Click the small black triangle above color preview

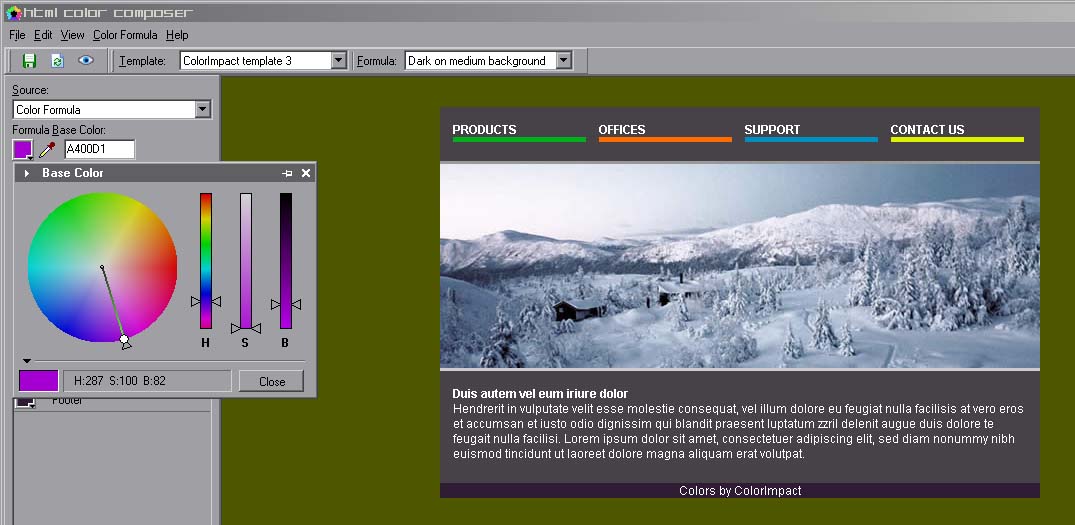27,361
